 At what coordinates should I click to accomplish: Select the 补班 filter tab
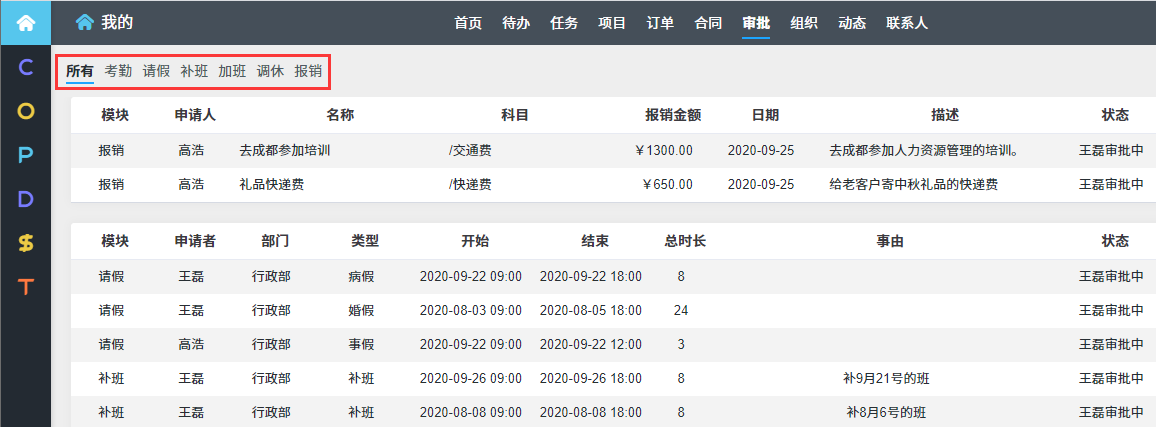[194, 71]
